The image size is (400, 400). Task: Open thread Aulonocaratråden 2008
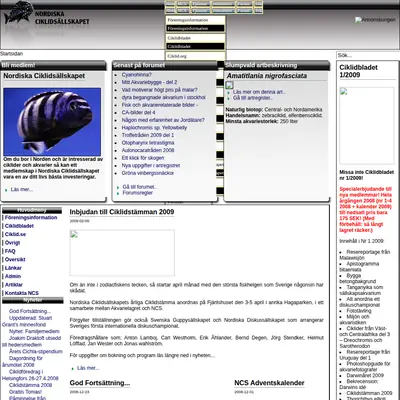(x=148, y=150)
